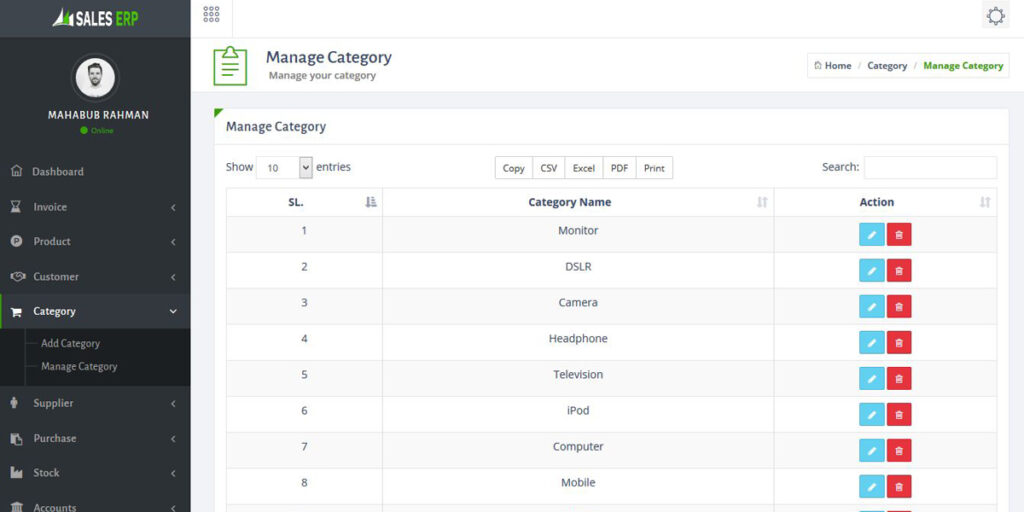The image size is (1024, 512).
Task: Collapse the Category sidebar menu
Action: click(95, 312)
